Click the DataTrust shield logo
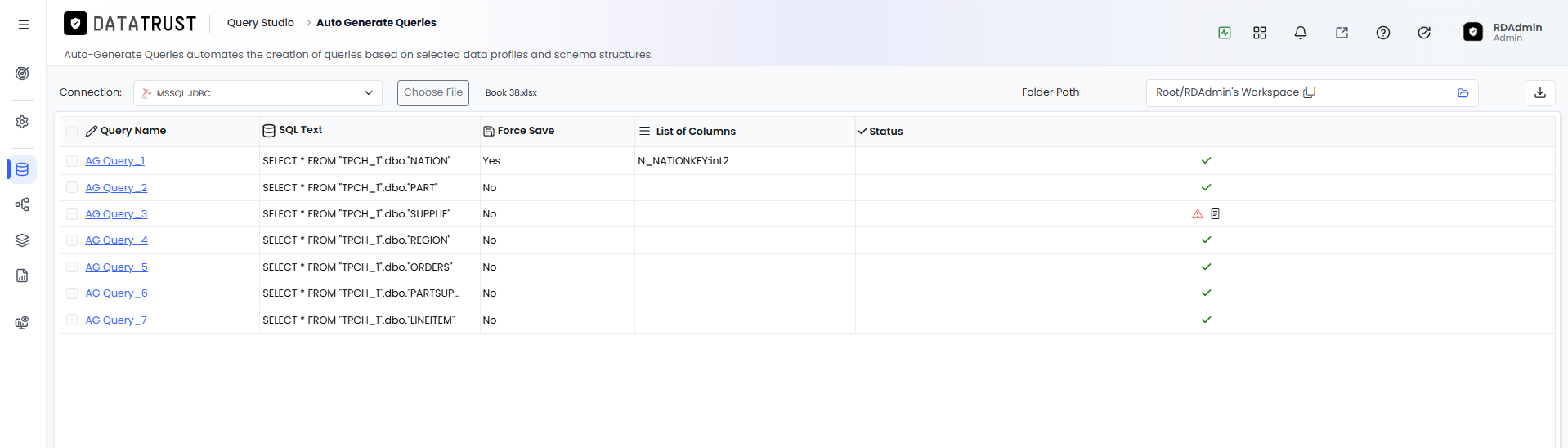The height and width of the screenshot is (448, 1568). click(x=75, y=24)
